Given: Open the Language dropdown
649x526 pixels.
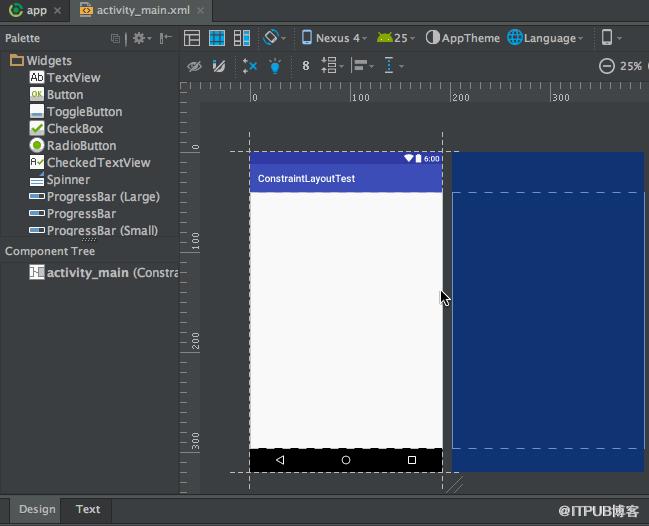Looking at the screenshot, I should tap(546, 38).
